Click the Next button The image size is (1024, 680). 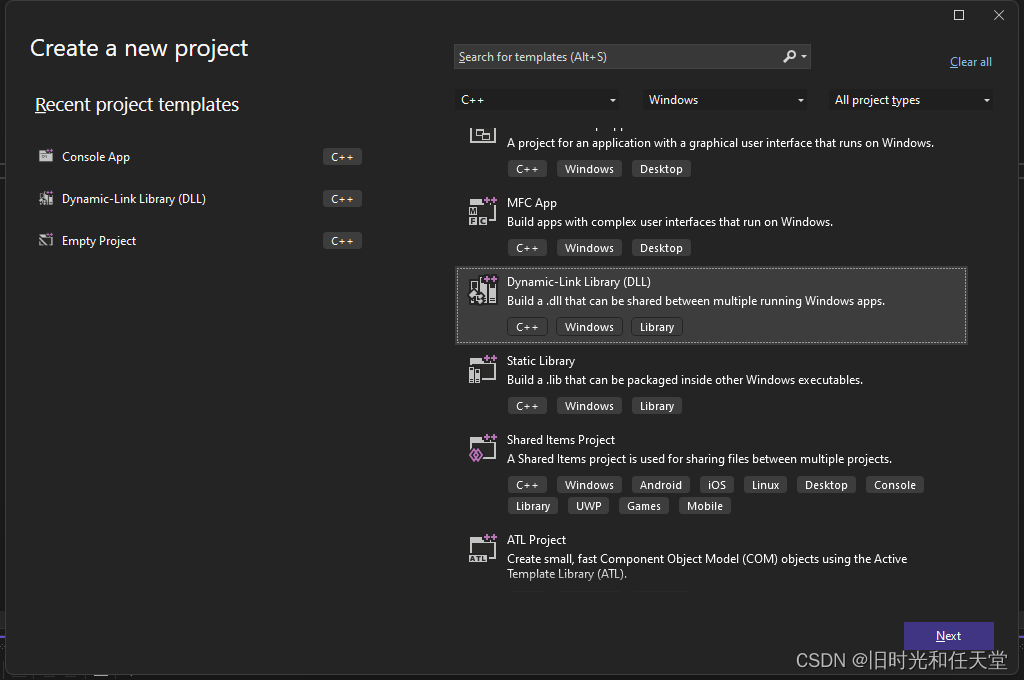948,636
